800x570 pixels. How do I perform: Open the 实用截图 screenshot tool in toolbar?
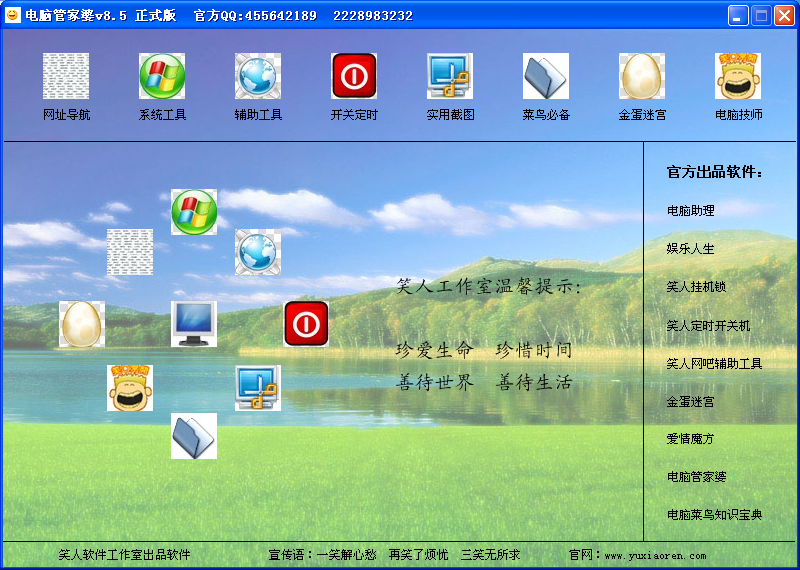click(450, 77)
